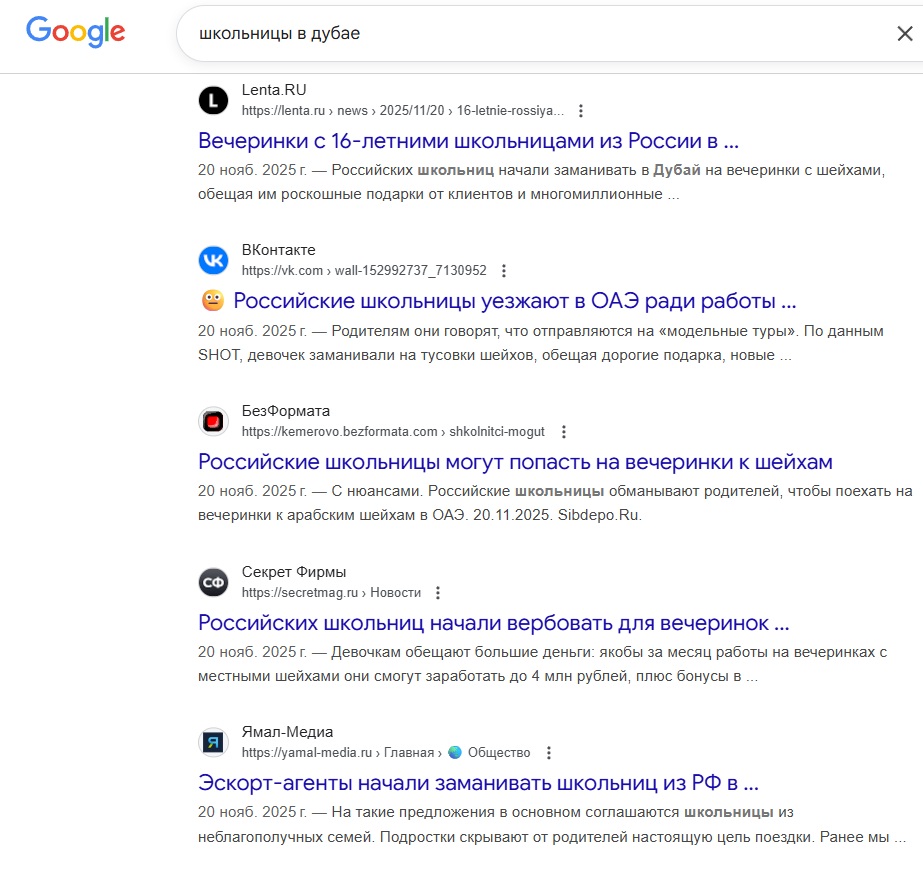Click the vk.com wall URL
Screen dimensions: 923x884
point(364,271)
